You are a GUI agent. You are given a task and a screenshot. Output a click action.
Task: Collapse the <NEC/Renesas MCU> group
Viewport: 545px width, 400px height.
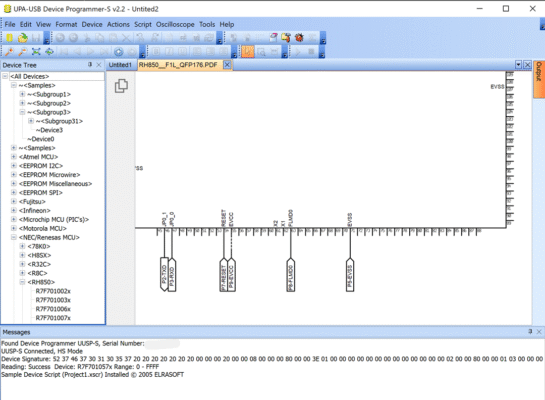coord(14,237)
